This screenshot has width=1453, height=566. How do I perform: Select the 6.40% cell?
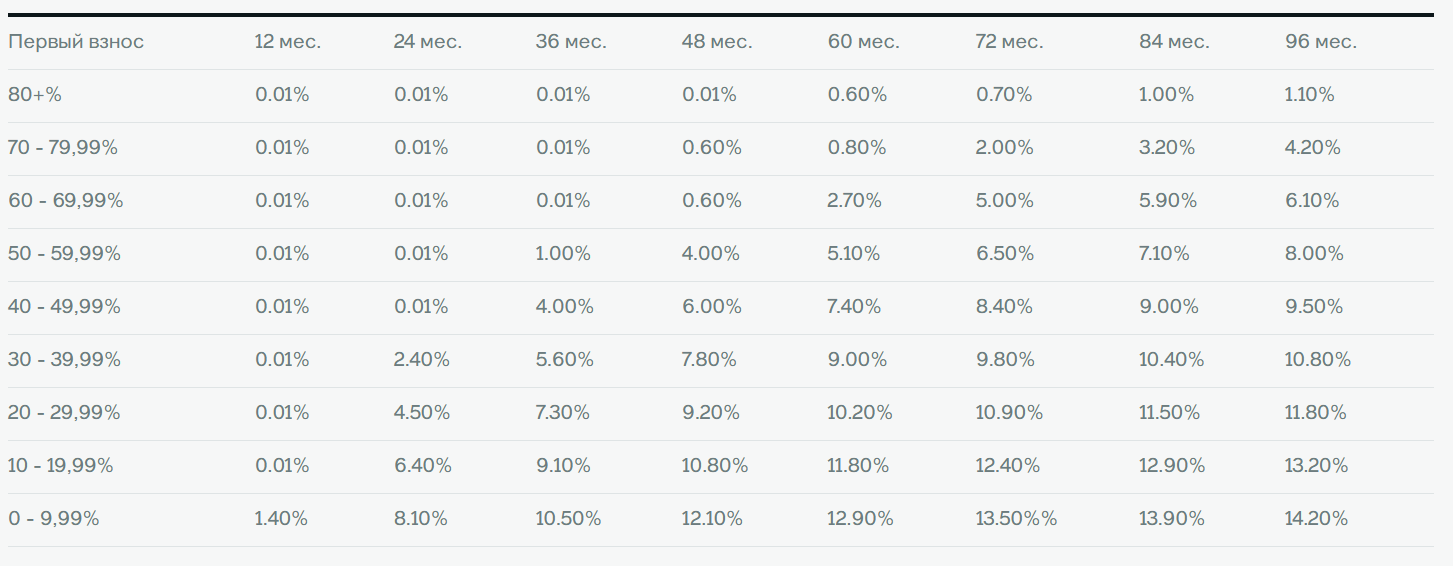coord(423,466)
